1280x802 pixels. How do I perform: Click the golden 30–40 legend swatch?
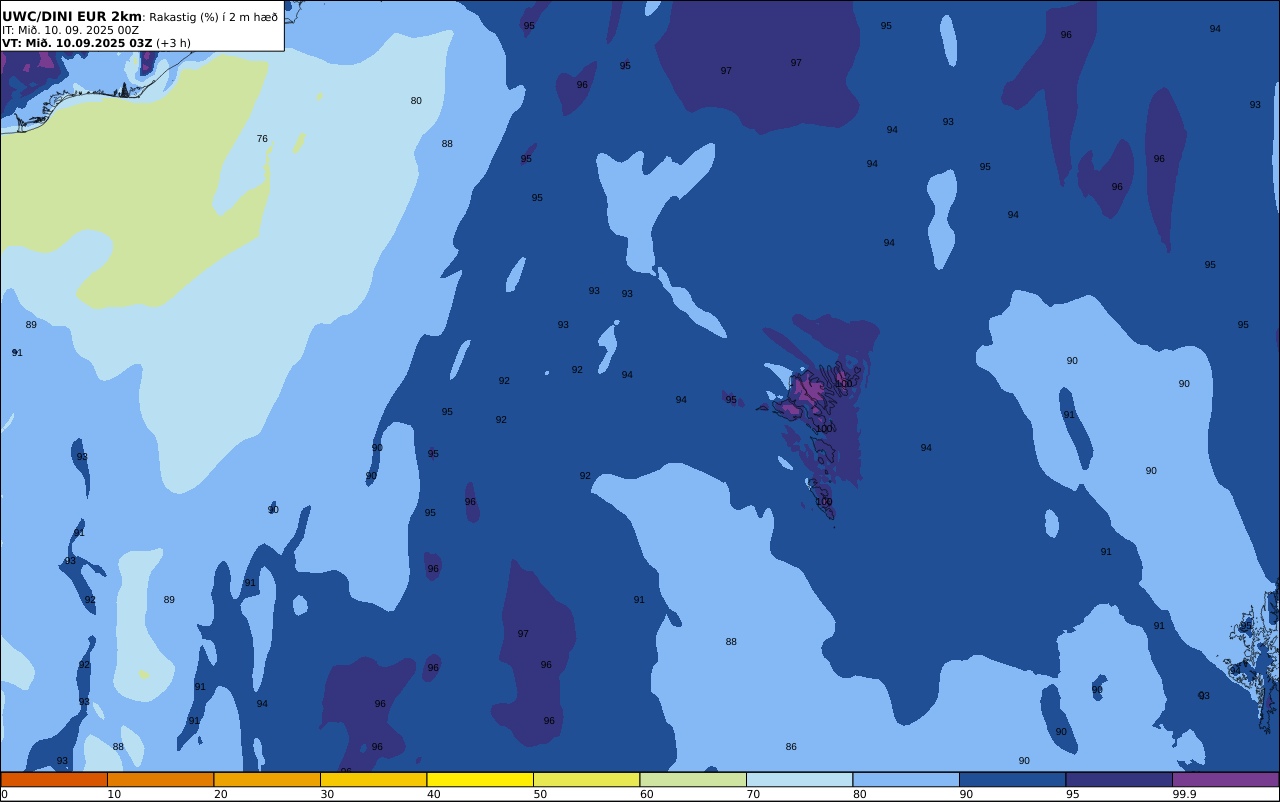[373, 779]
